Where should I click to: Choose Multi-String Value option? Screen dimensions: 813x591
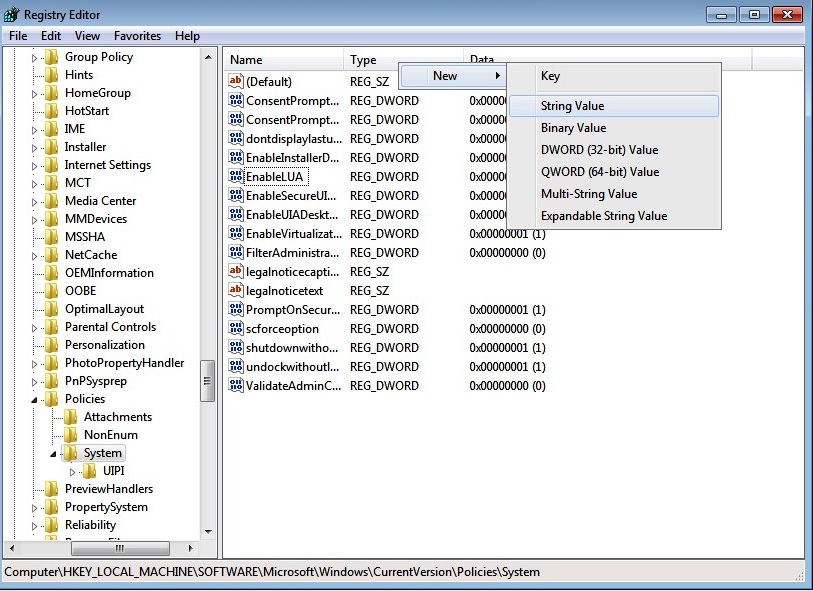pyautogui.click(x=614, y=194)
